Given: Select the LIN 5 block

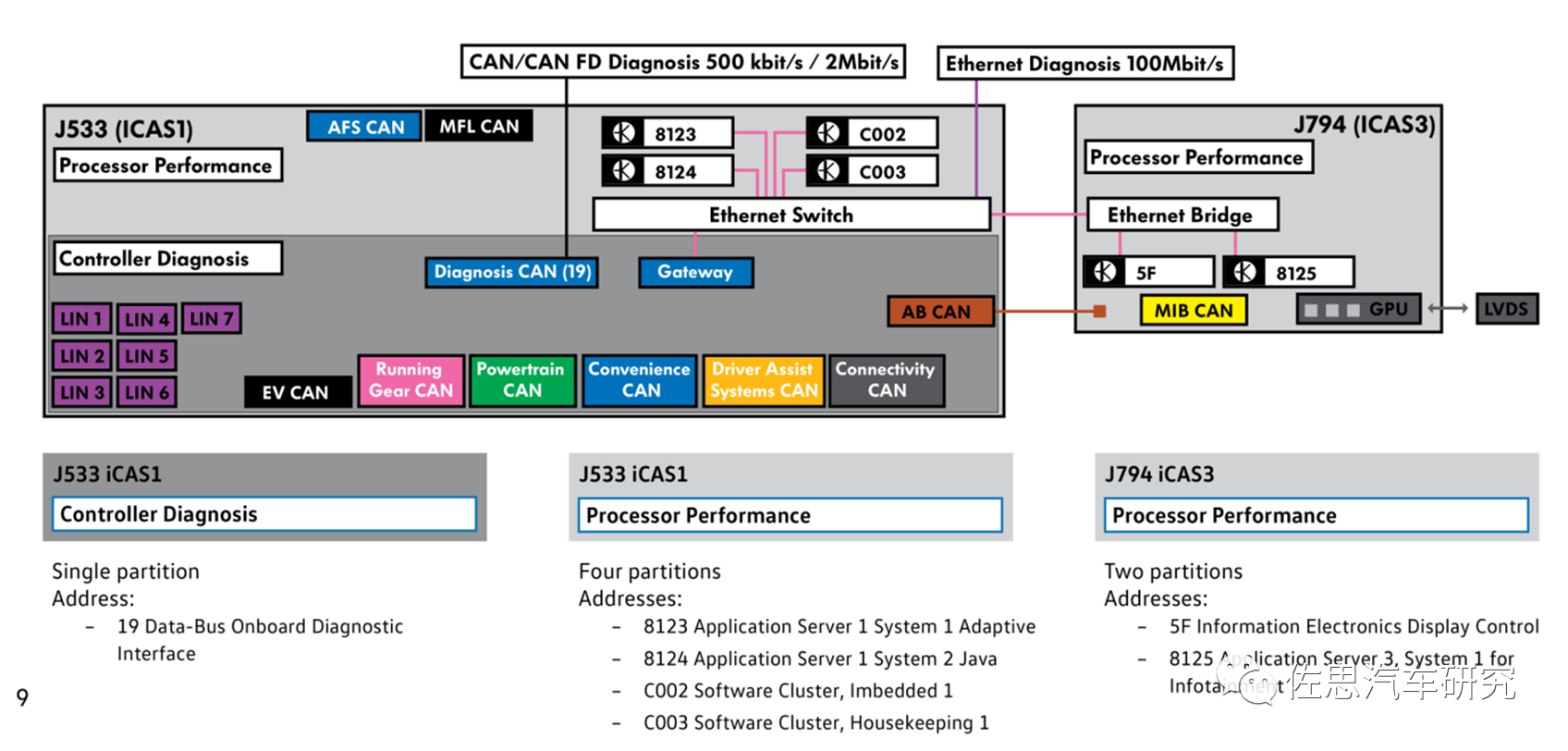Looking at the screenshot, I should pyautogui.click(x=147, y=355).
